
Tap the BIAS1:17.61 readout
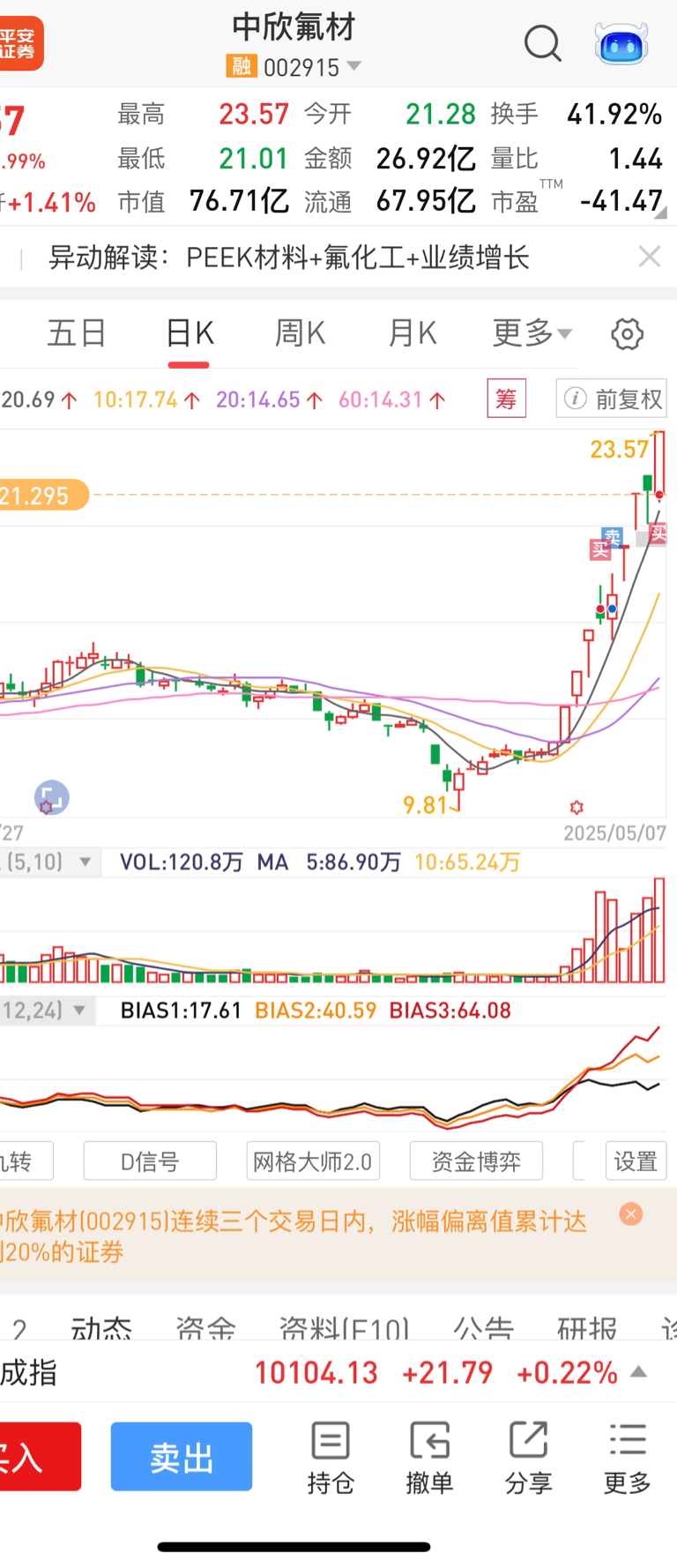coord(181,1010)
